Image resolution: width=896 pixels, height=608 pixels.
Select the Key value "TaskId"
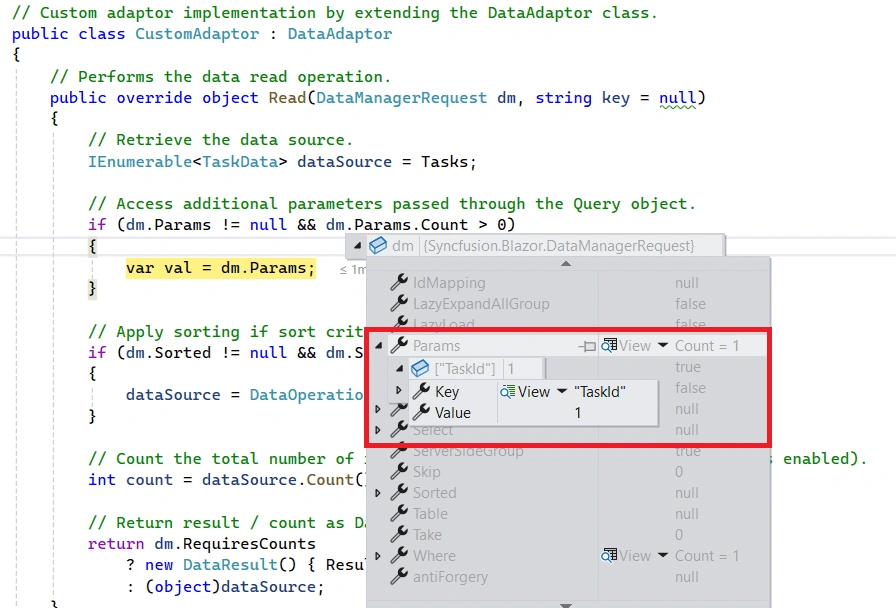coord(599,392)
